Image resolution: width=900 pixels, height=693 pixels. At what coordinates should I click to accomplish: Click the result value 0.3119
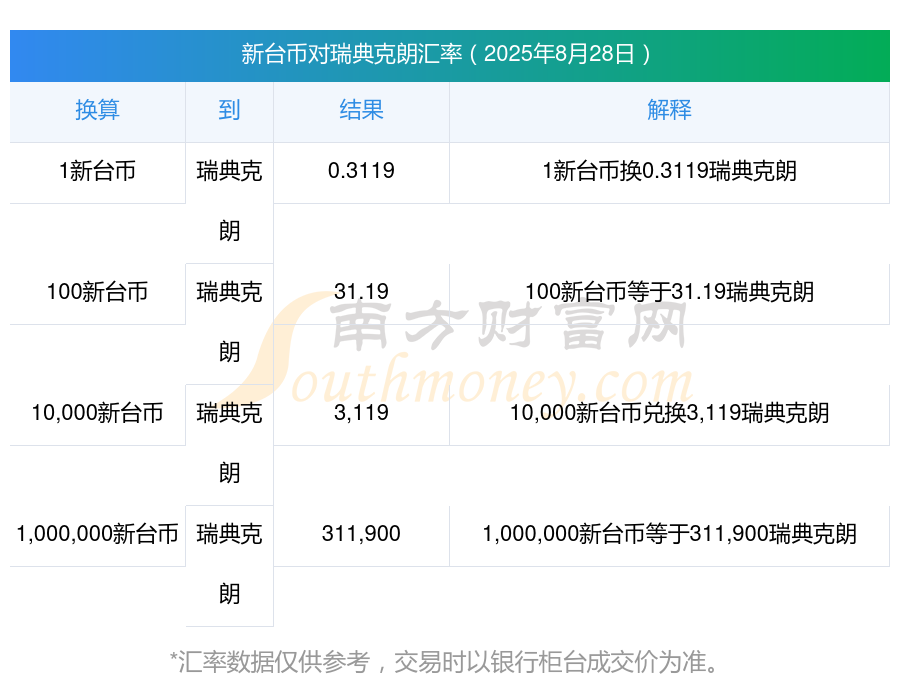361,171
